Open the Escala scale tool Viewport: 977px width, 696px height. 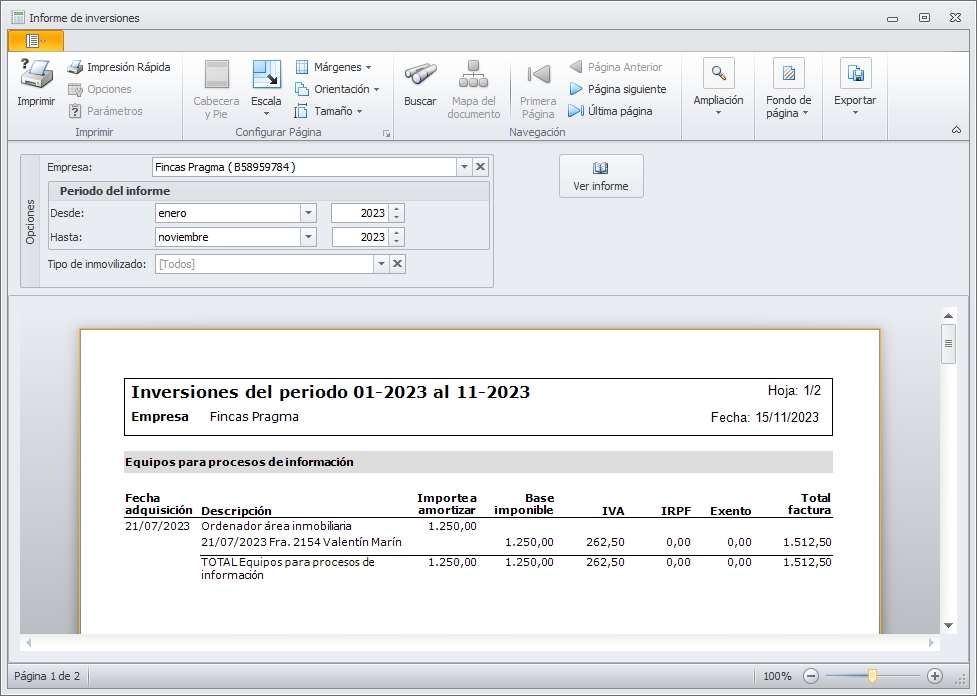[x=266, y=76]
